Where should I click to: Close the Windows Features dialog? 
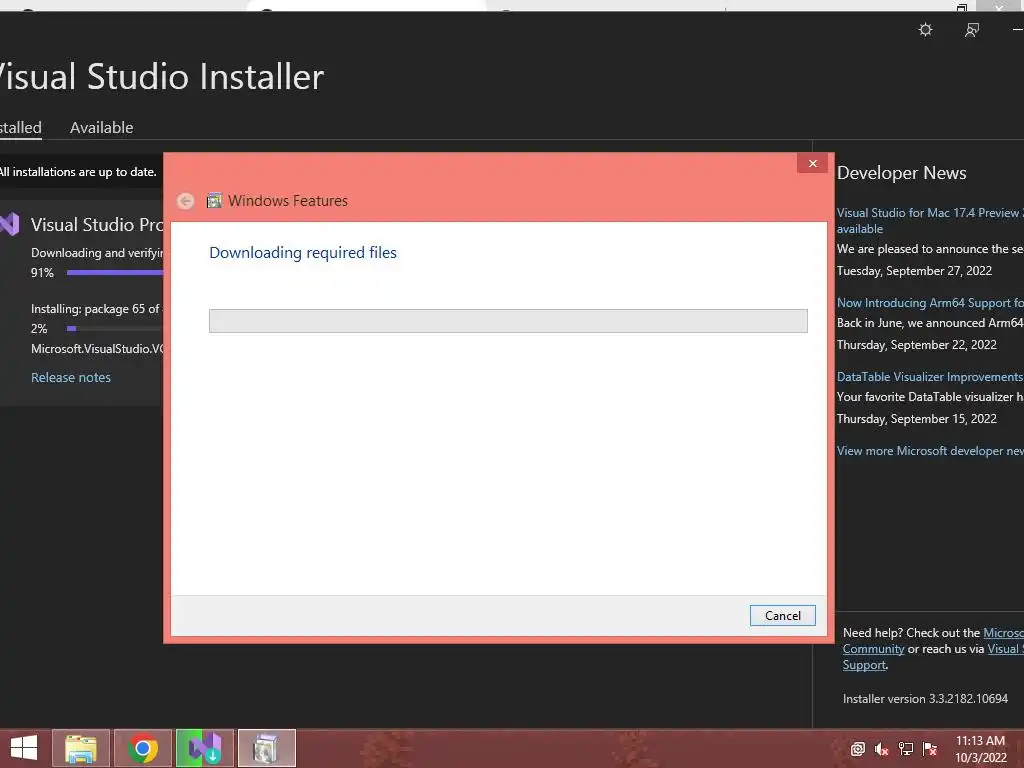click(x=812, y=163)
